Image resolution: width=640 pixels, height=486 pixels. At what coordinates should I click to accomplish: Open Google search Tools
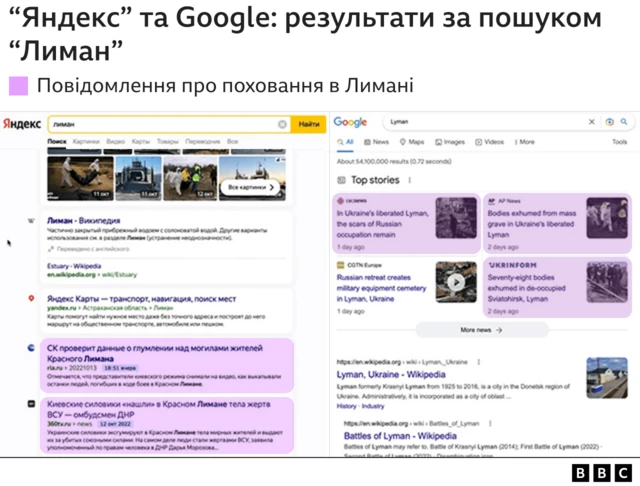coord(619,142)
